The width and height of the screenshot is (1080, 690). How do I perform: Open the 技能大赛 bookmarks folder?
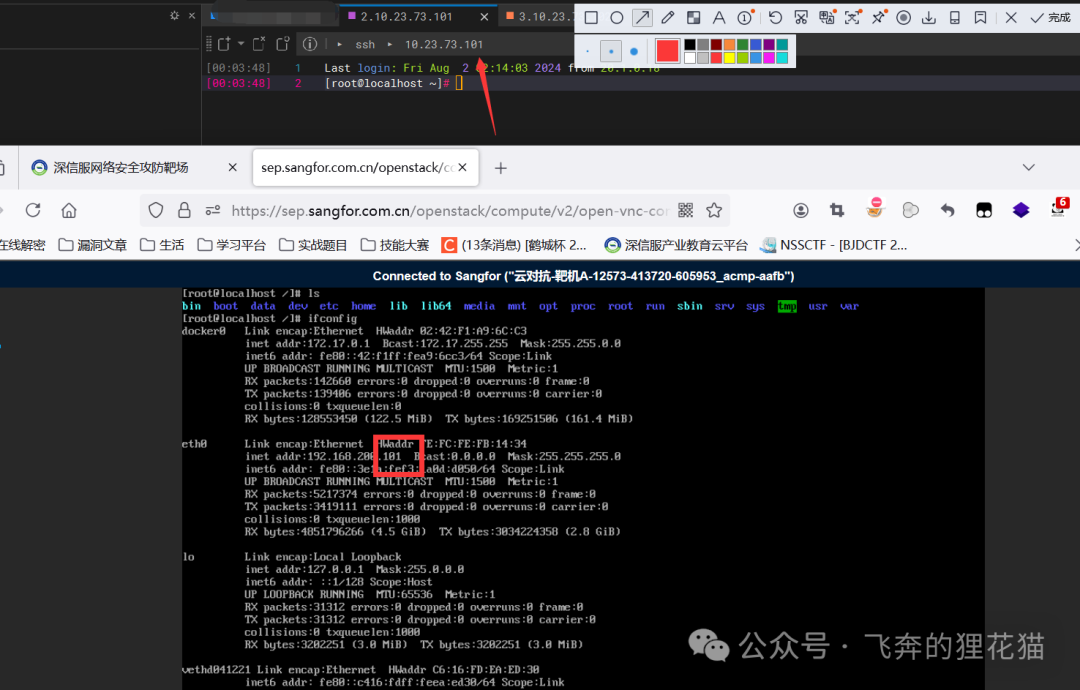pyautogui.click(x=395, y=245)
